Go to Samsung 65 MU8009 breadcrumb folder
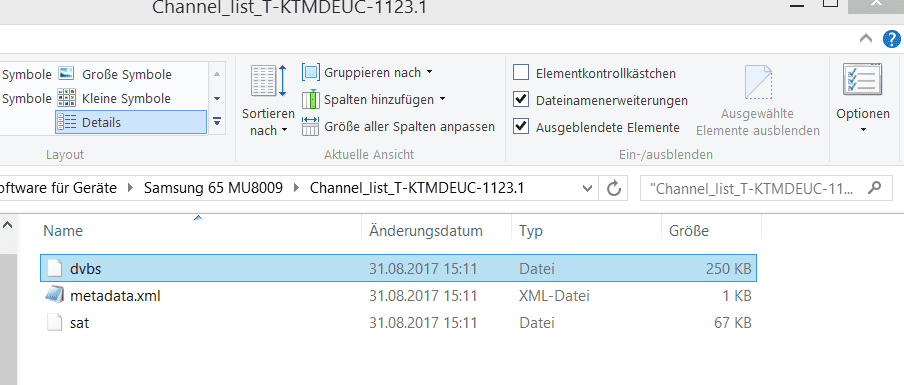The image size is (904, 385). coord(213,188)
